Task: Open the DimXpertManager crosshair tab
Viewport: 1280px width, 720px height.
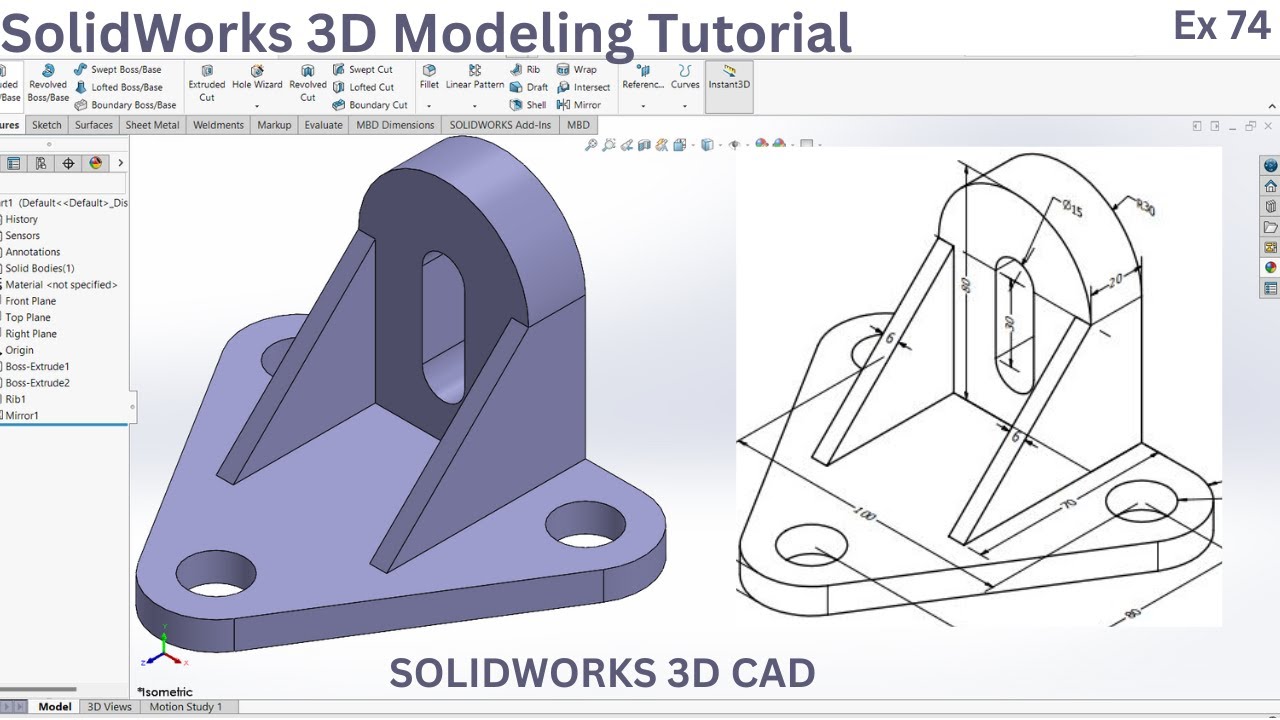Action: pos(68,163)
